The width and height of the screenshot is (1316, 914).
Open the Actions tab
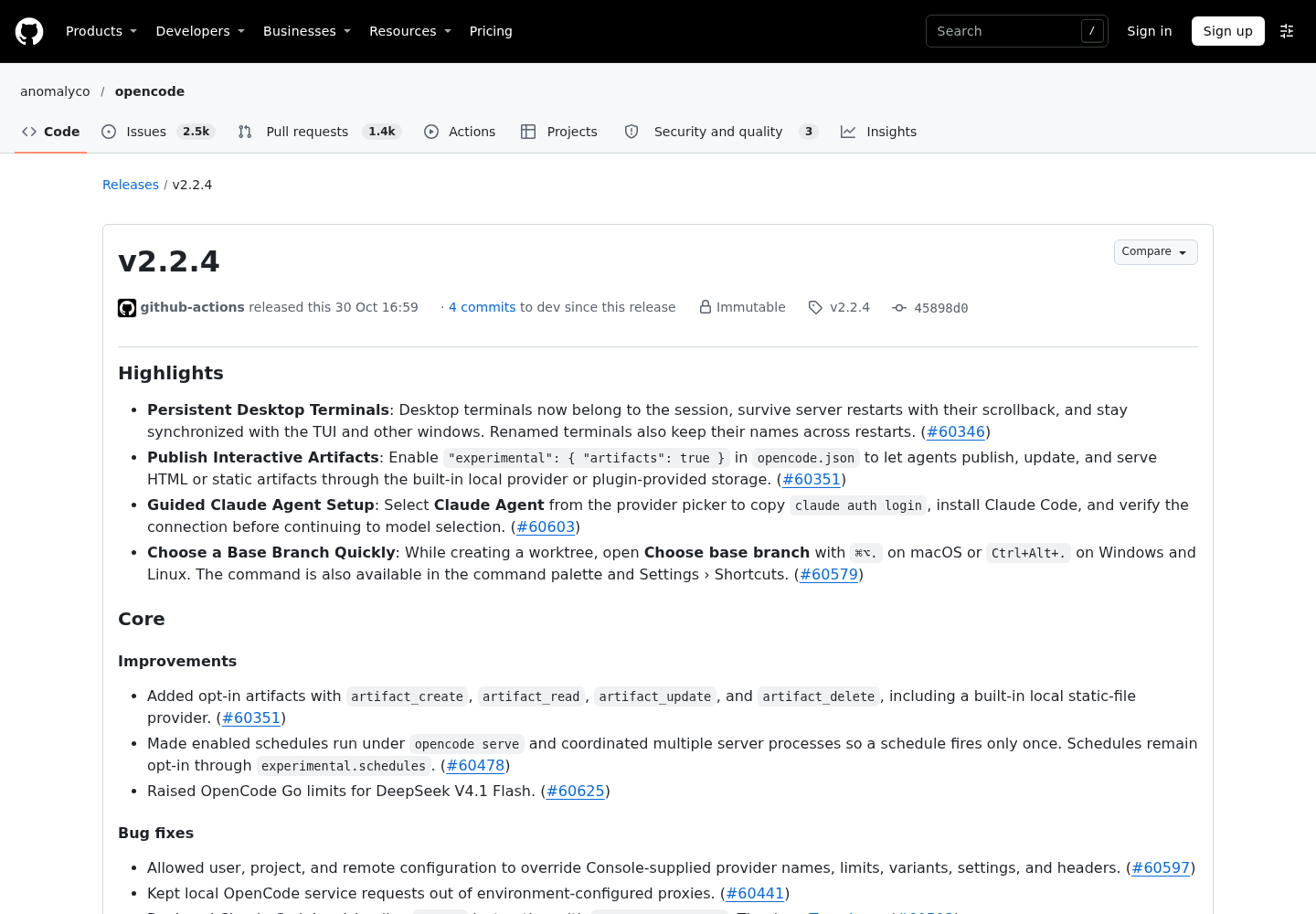click(460, 132)
